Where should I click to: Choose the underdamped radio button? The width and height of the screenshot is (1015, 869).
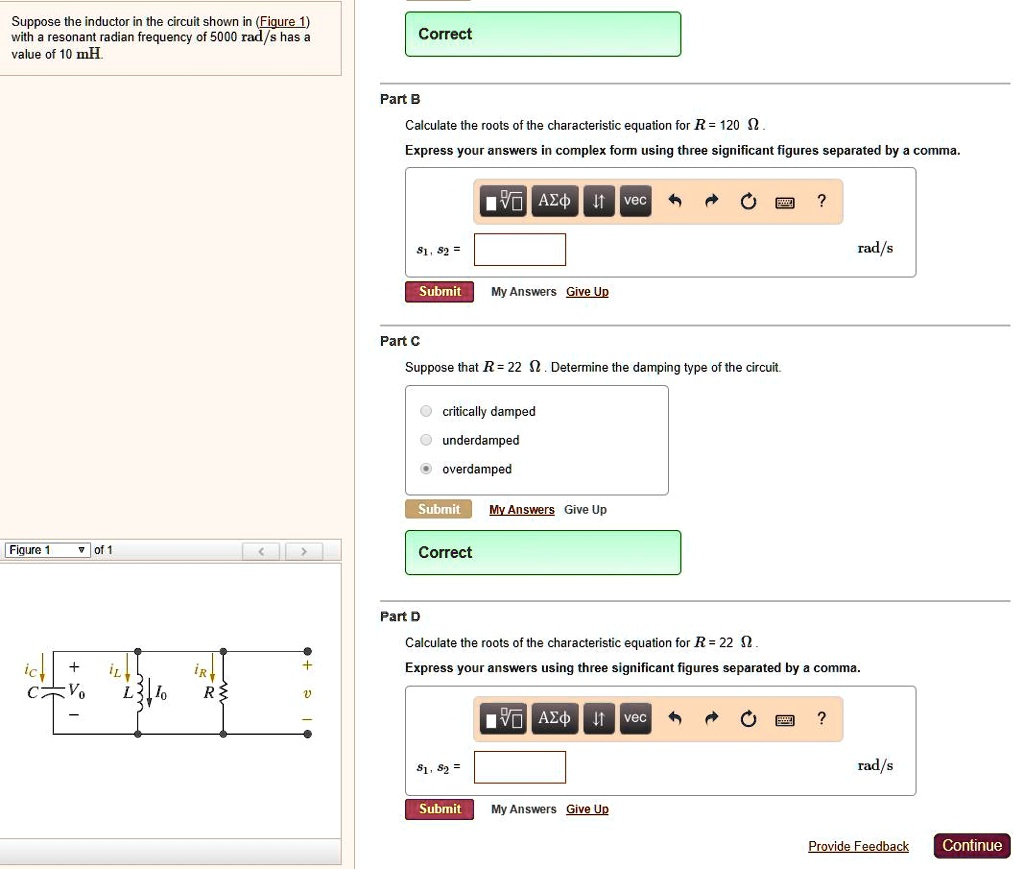pyautogui.click(x=425, y=440)
